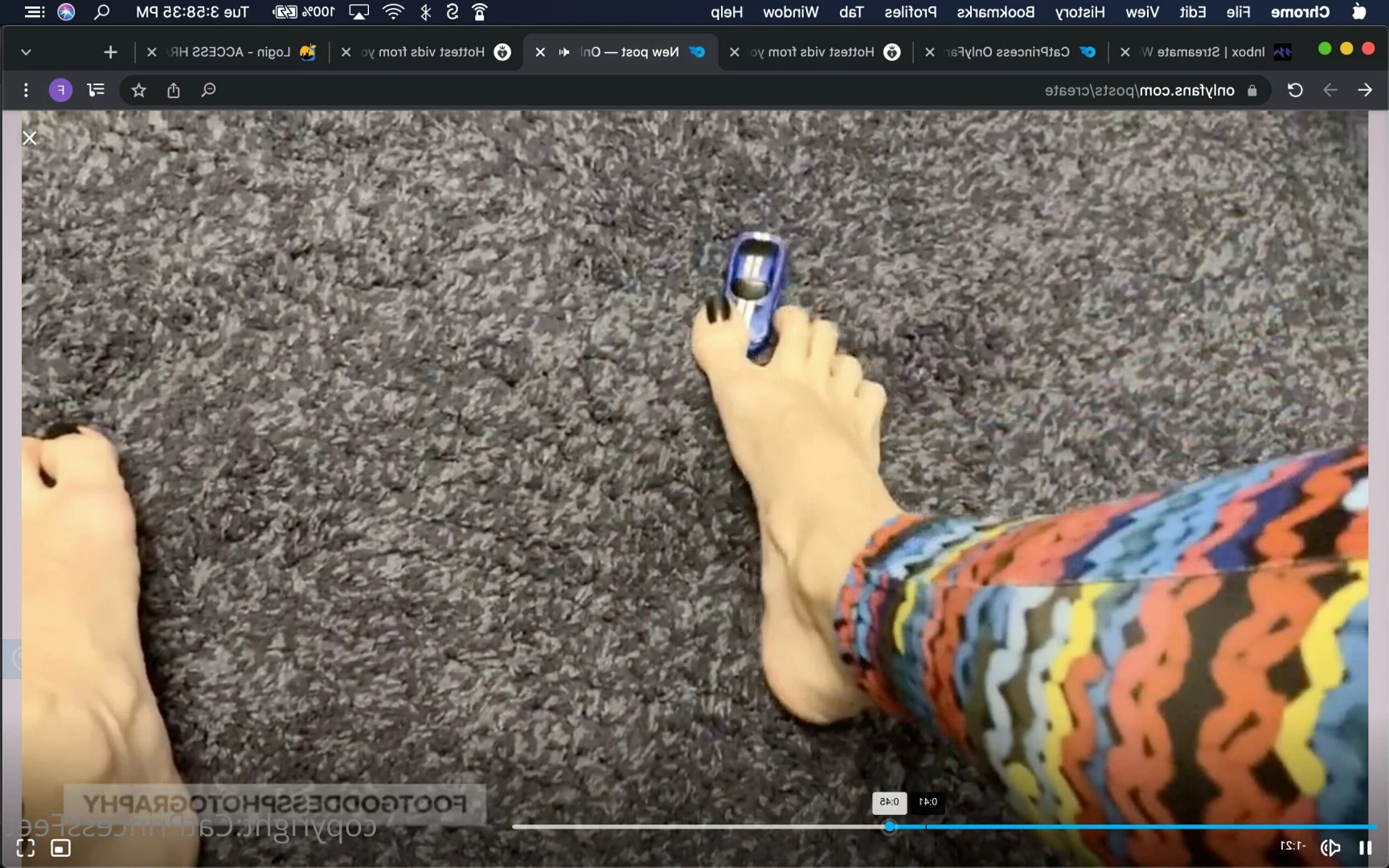The height and width of the screenshot is (868, 1389).
Task: Share this page using share icon
Action: pyautogui.click(x=174, y=90)
